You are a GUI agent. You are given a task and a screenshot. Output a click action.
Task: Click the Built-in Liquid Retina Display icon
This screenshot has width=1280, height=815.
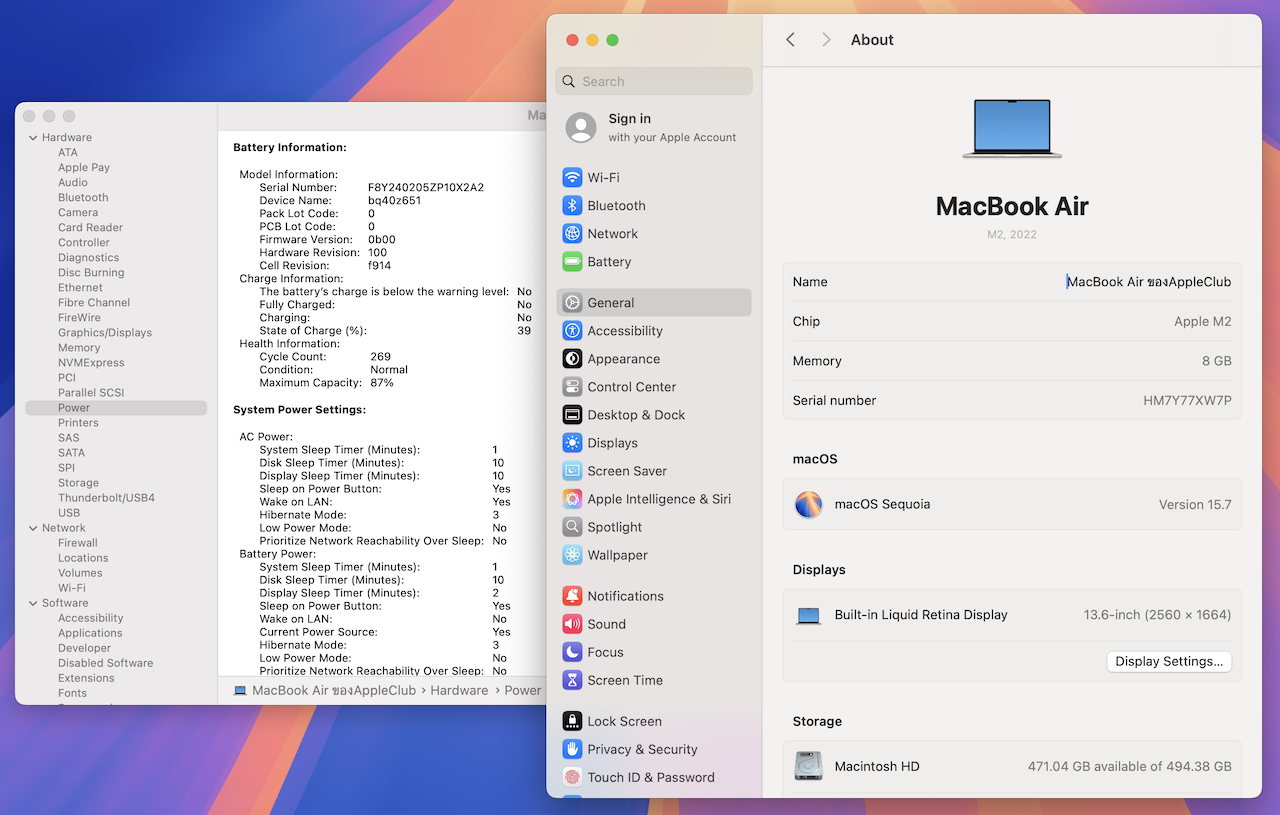point(808,616)
